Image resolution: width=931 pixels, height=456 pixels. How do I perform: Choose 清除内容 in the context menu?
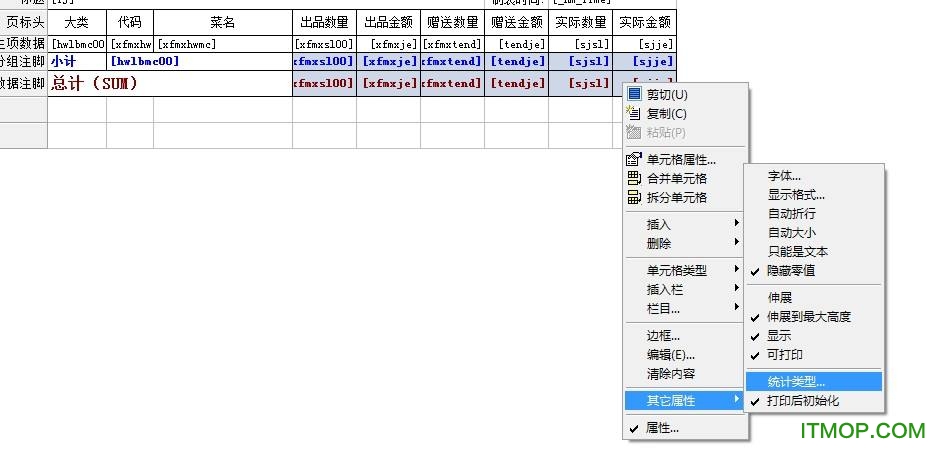point(685,374)
